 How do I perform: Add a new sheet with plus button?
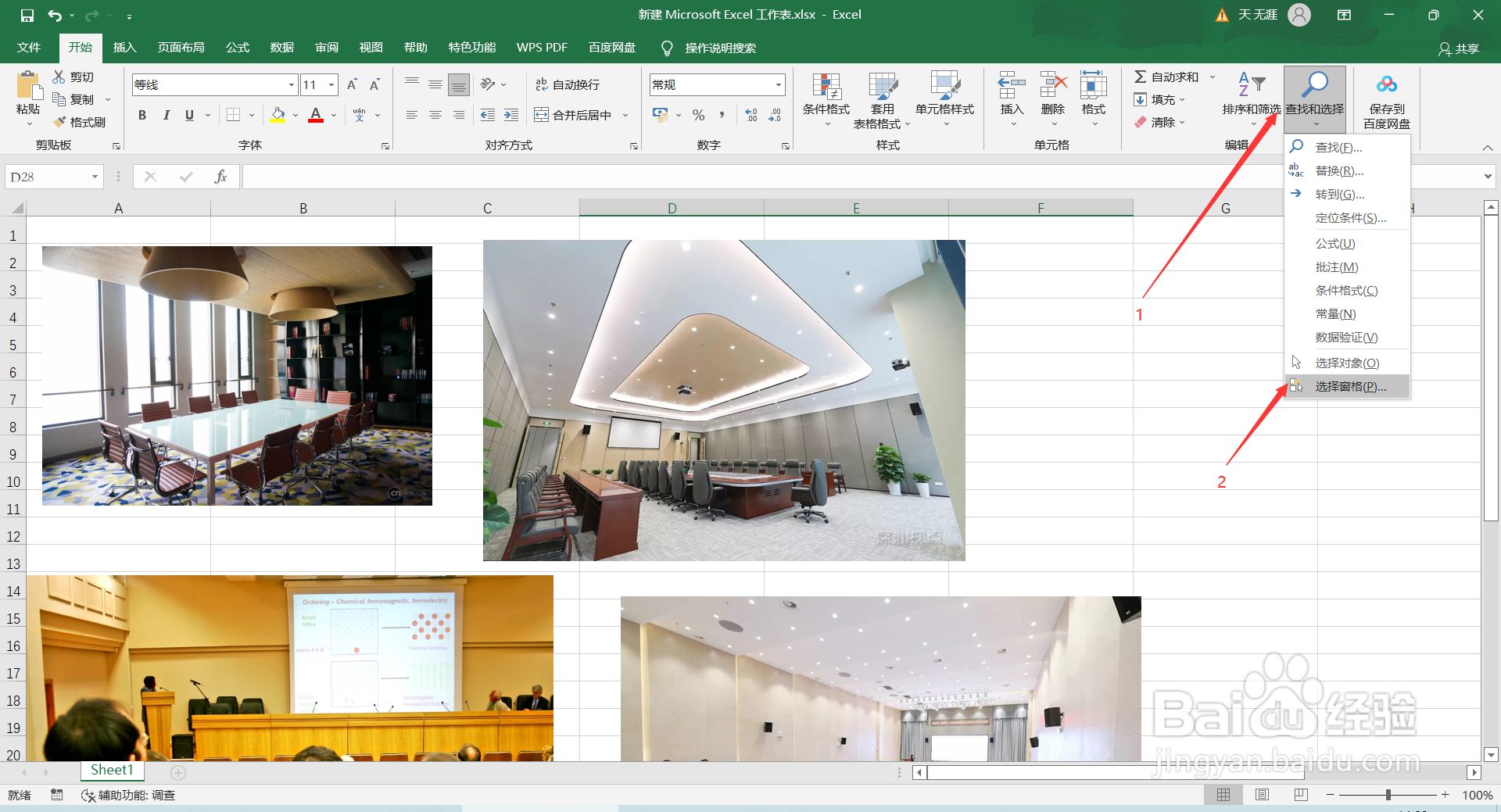click(178, 772)
